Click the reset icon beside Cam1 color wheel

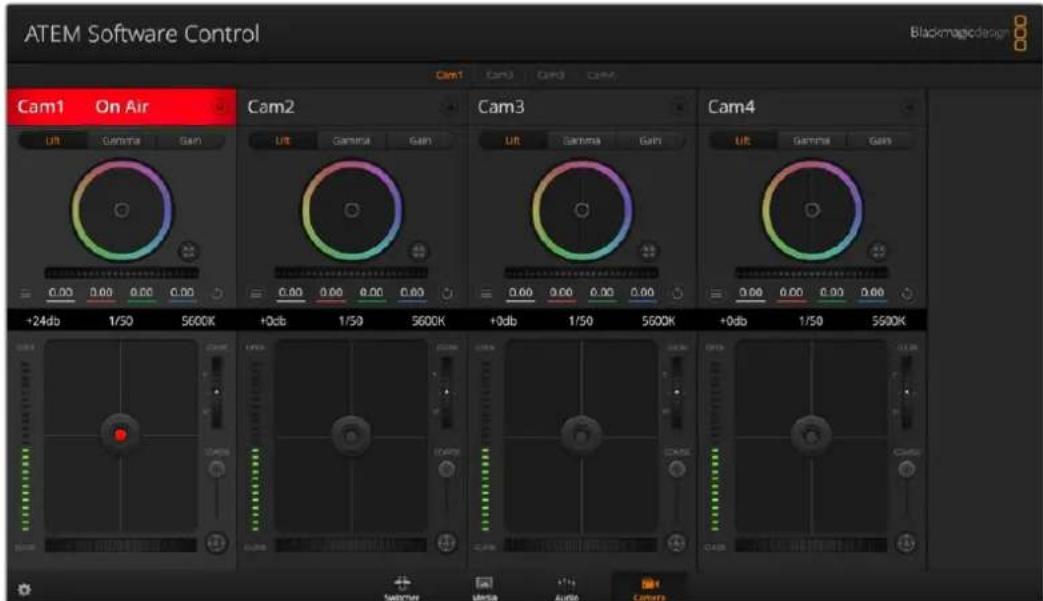[x=189, y=251]
